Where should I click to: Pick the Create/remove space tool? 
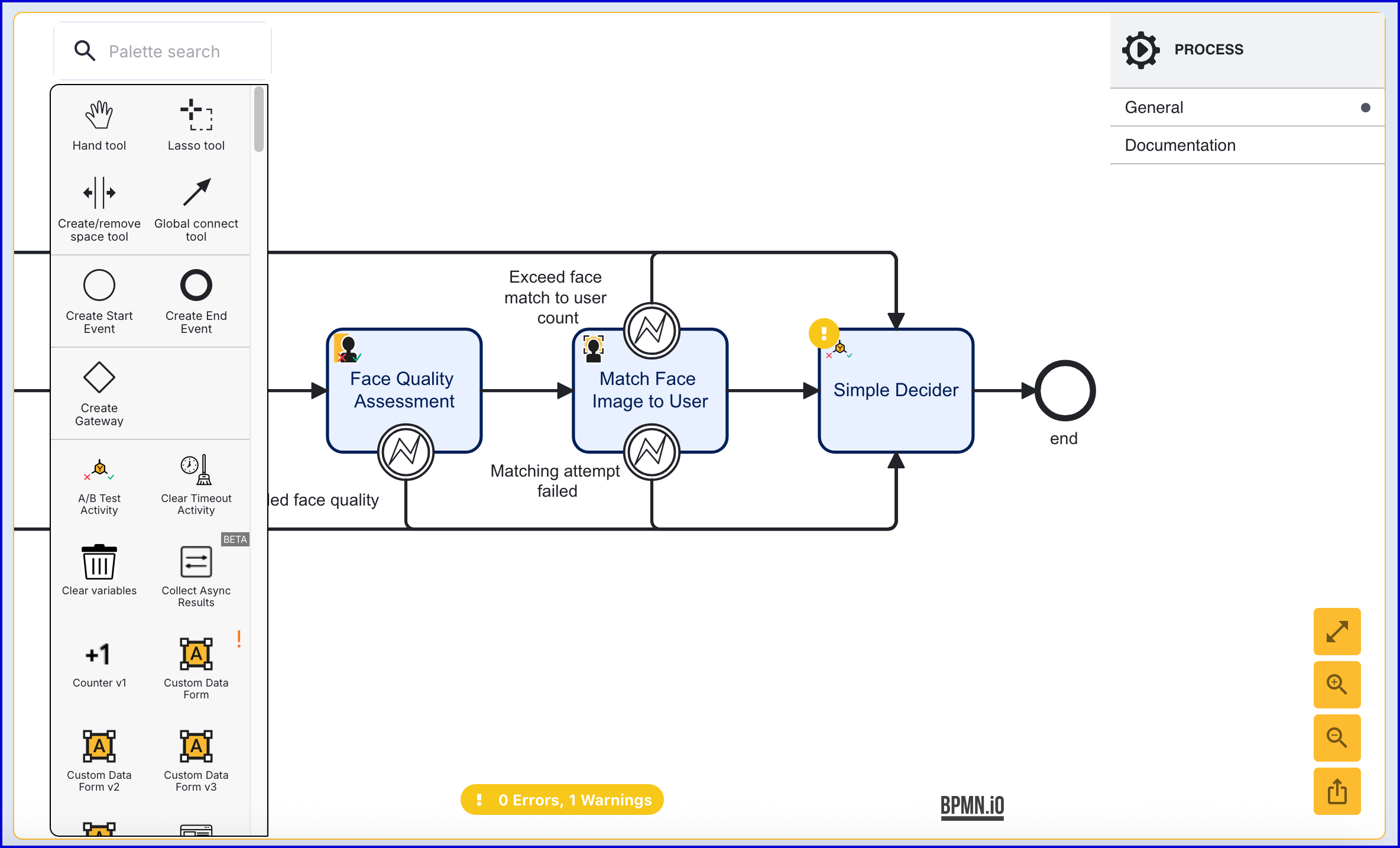(99, 208)
